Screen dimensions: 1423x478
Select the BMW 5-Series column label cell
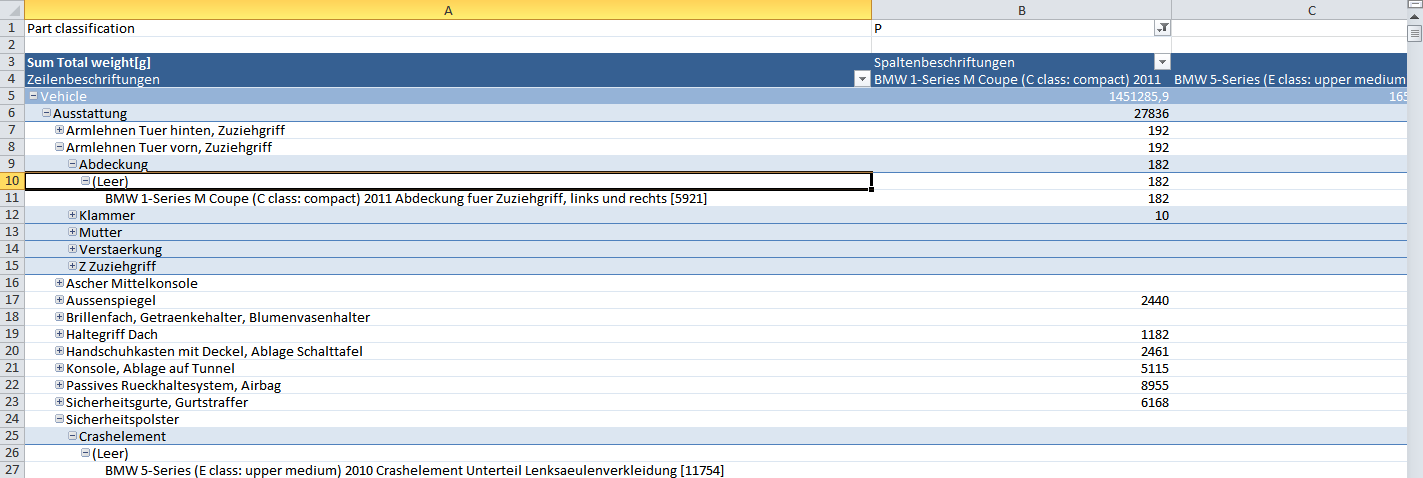pyautogui.click(x=1289, y=79)
